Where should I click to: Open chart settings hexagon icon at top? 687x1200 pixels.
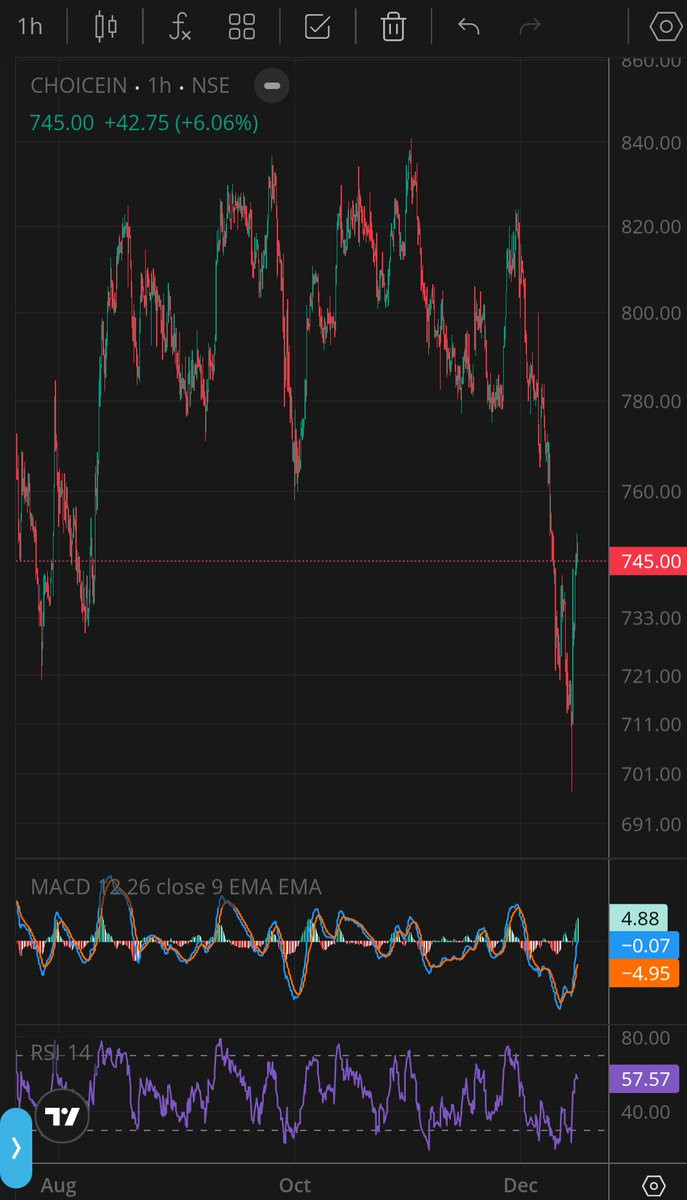[665, 26]
